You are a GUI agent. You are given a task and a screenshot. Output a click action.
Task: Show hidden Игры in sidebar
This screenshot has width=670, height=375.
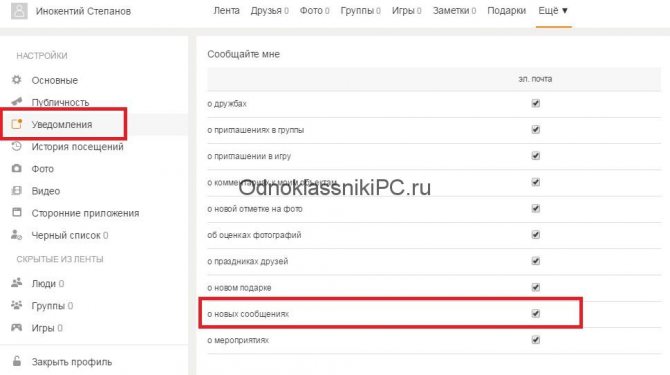[47, 328]
